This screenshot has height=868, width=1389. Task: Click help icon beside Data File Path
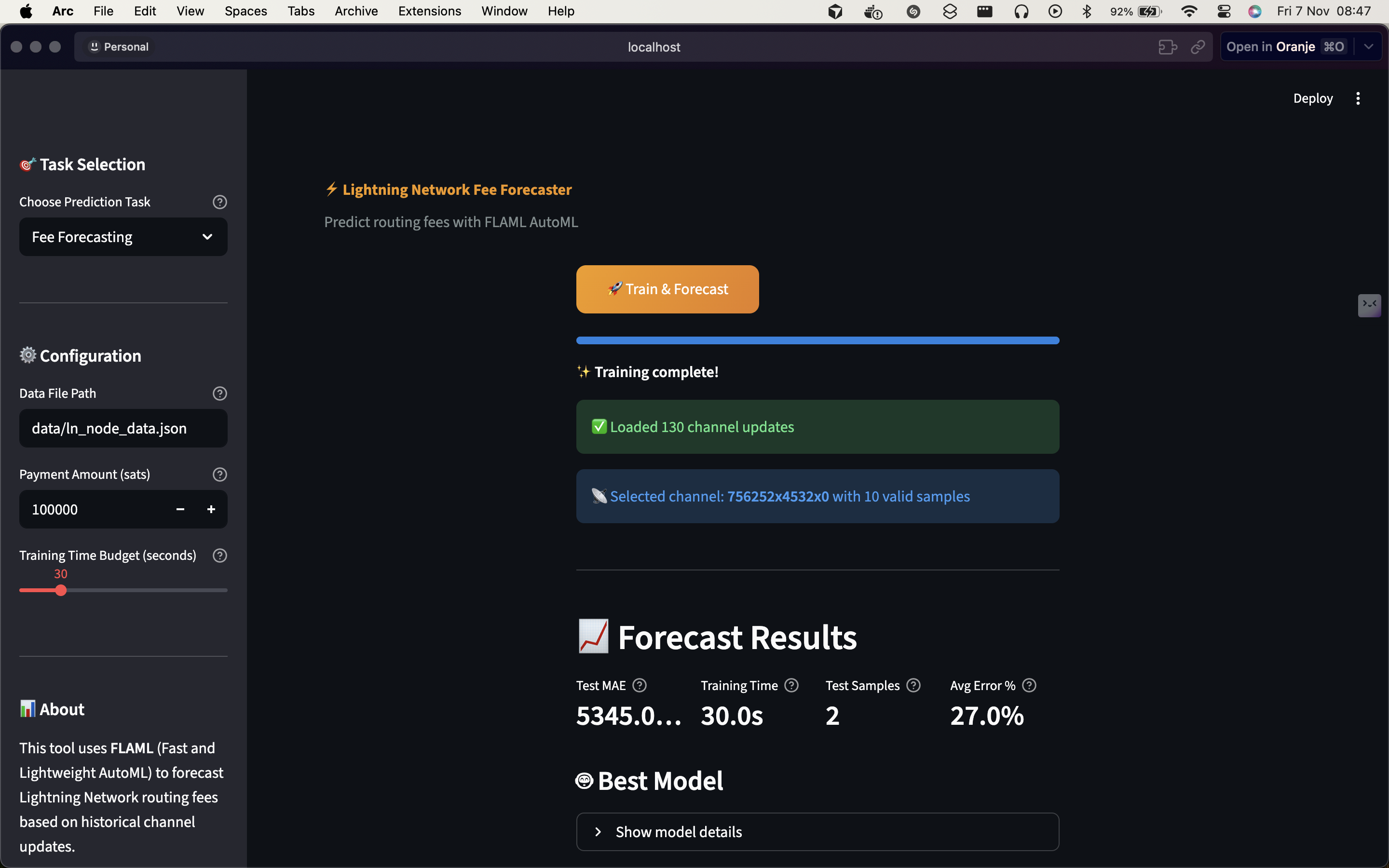220,393
